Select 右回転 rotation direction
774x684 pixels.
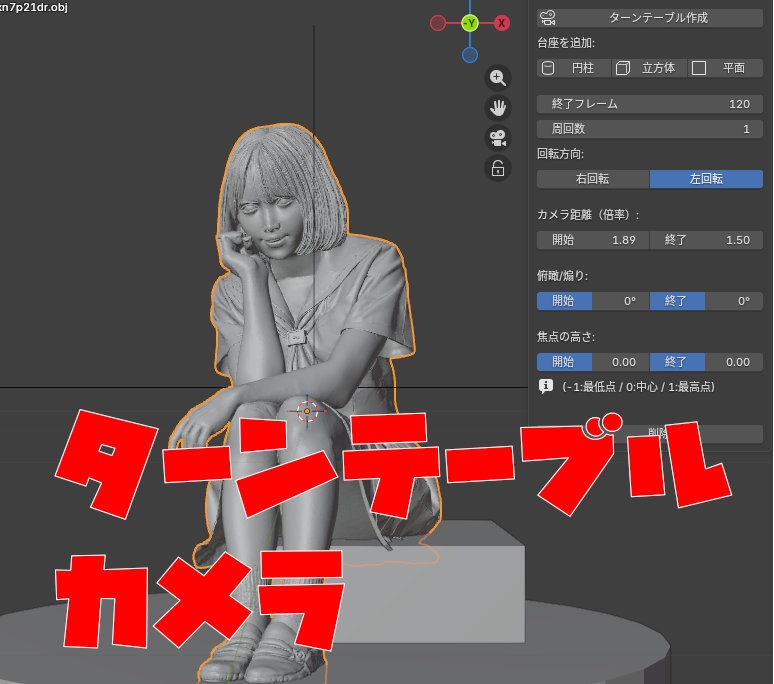pos(593,179)
